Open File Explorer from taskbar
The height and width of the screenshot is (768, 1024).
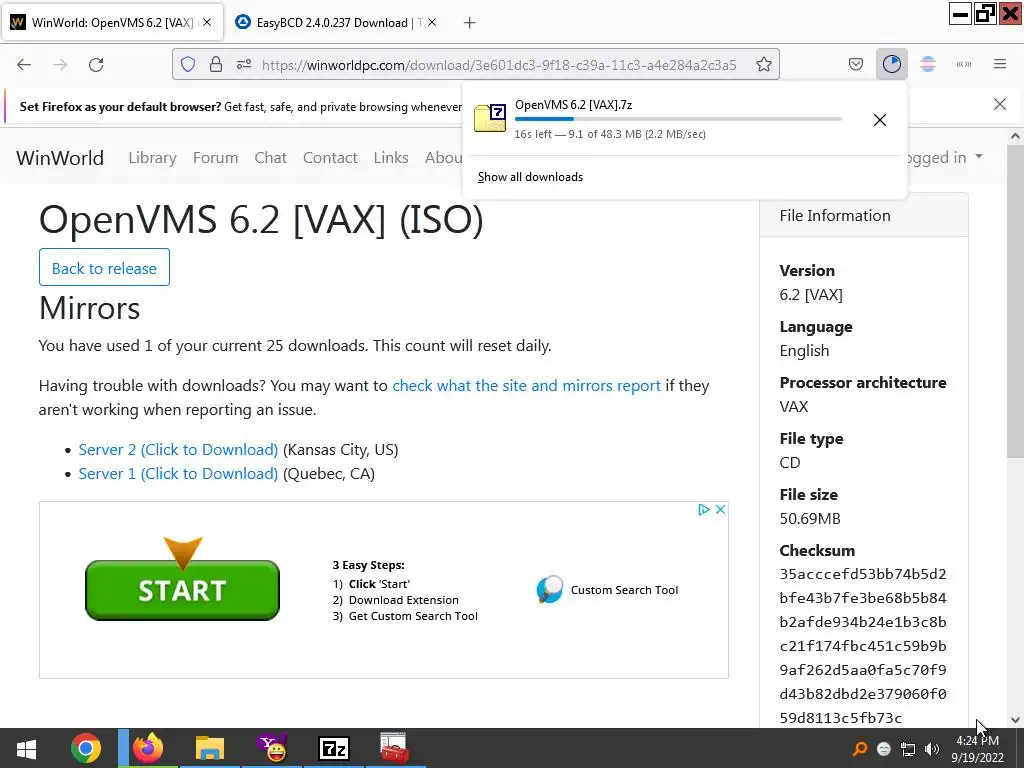tap(210, 748)
